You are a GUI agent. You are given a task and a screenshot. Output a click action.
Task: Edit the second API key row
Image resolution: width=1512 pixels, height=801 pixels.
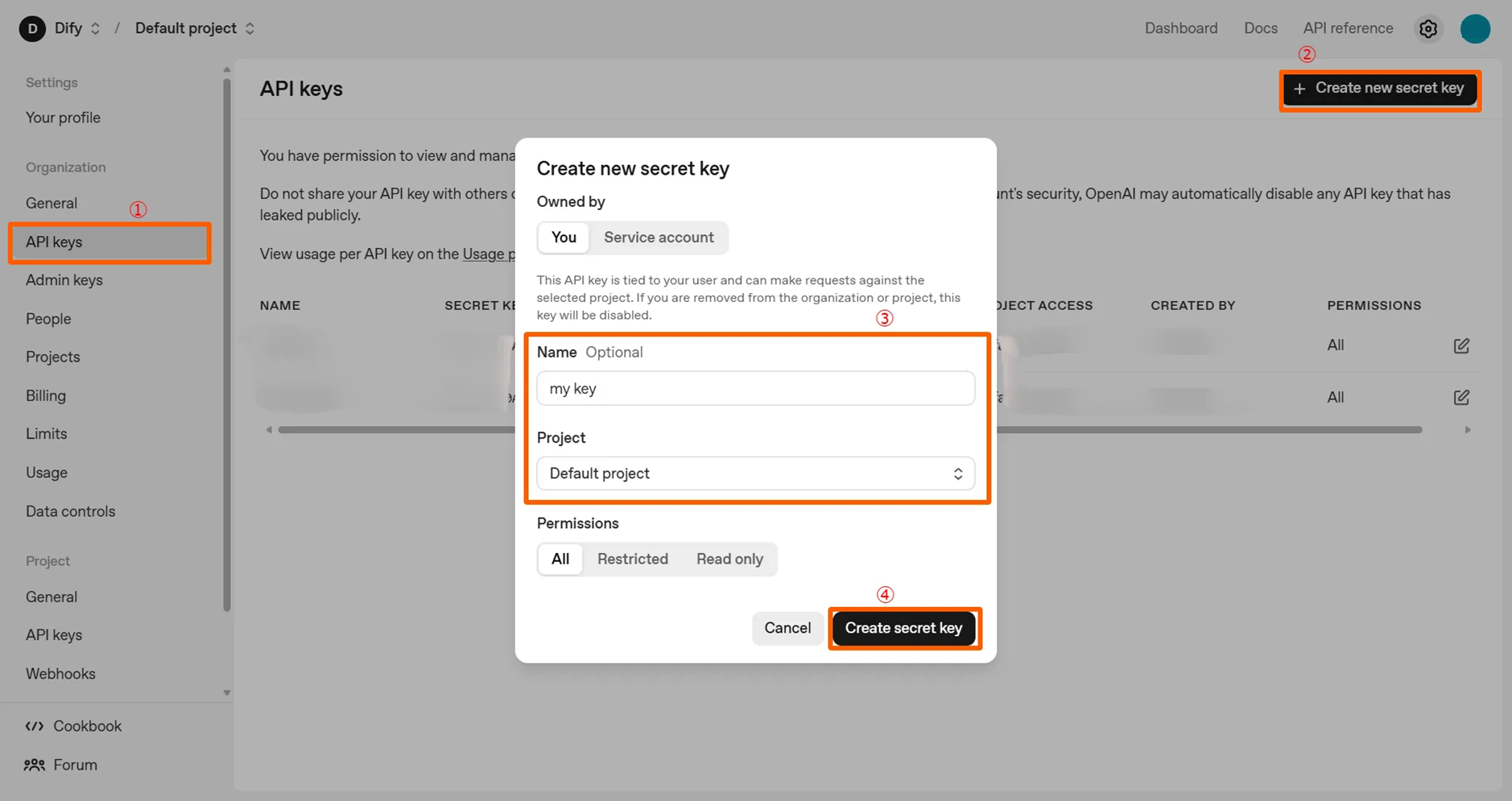1461,397
